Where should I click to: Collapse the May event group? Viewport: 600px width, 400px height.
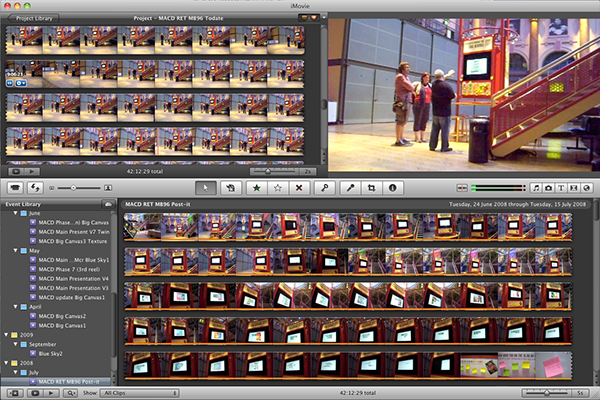tap(16, 251)
